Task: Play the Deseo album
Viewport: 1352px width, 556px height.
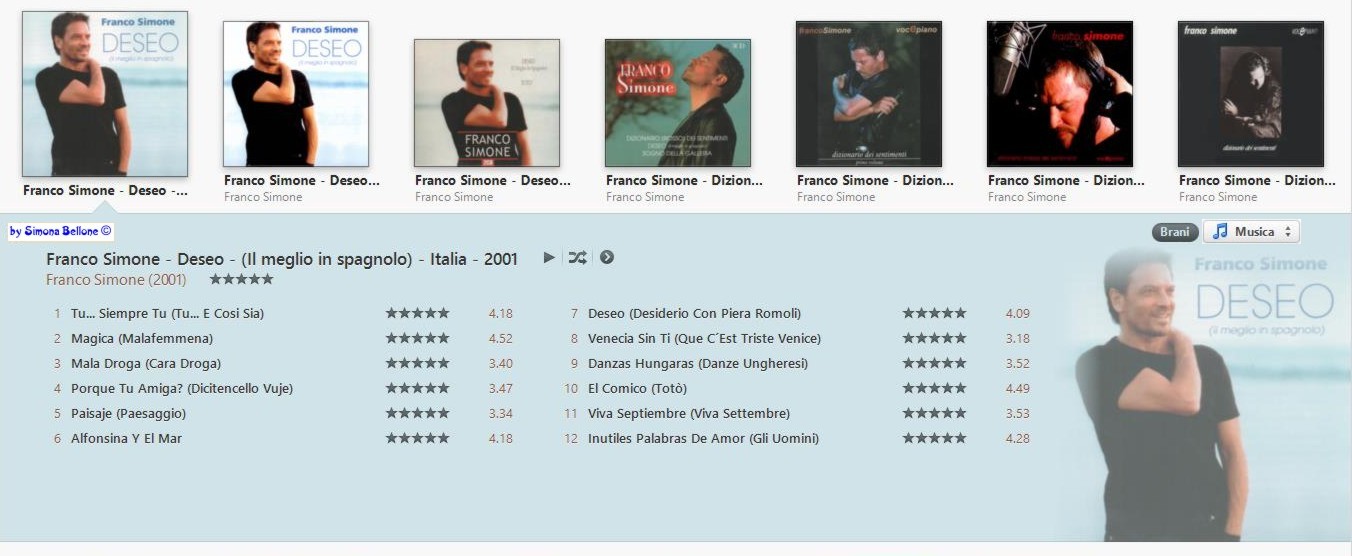Action: tap(549, 258)
